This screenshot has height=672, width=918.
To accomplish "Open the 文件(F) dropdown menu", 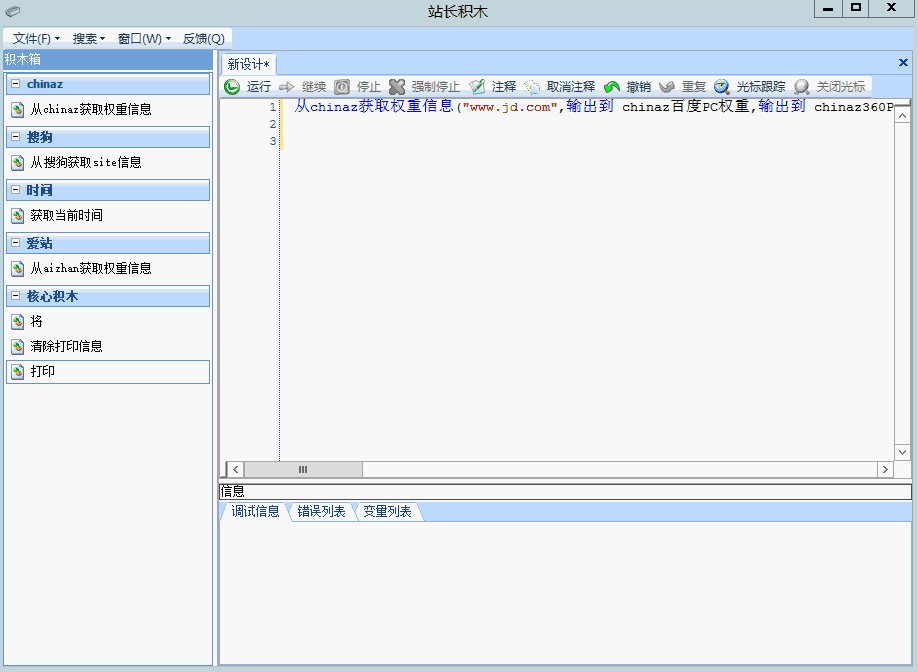I will point(36,39).
